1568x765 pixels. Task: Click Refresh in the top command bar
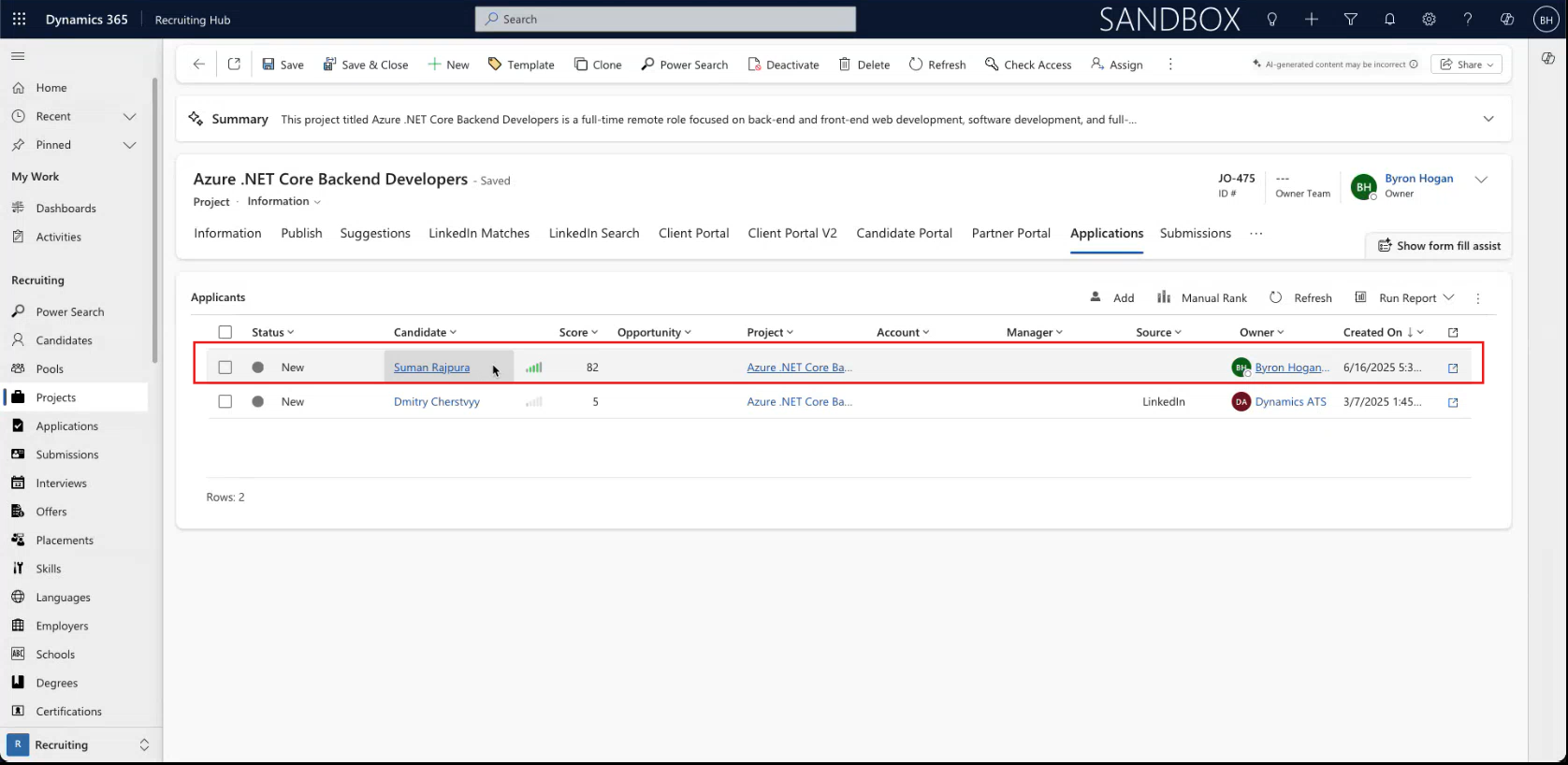click(x=937, y=65)
